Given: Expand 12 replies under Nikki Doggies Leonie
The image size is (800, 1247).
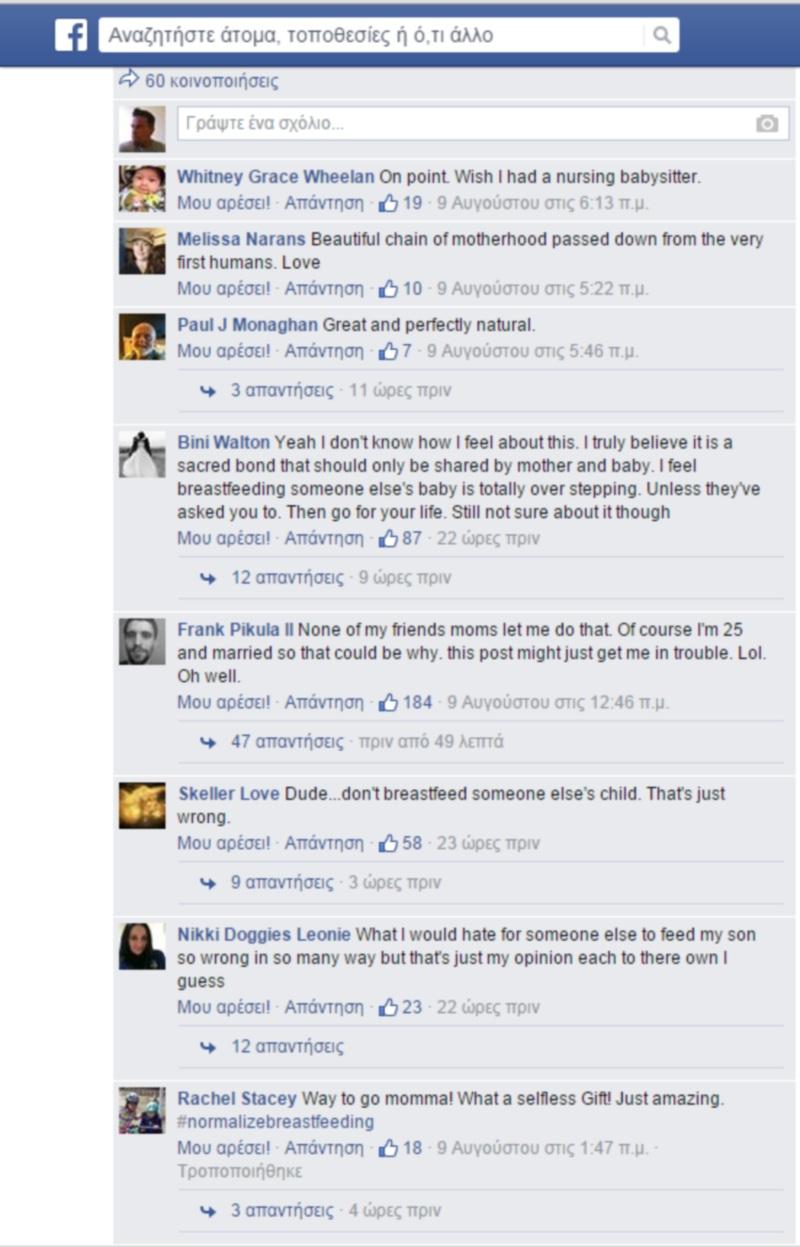Looking at the screenshot, I should tap(287, 1046).
